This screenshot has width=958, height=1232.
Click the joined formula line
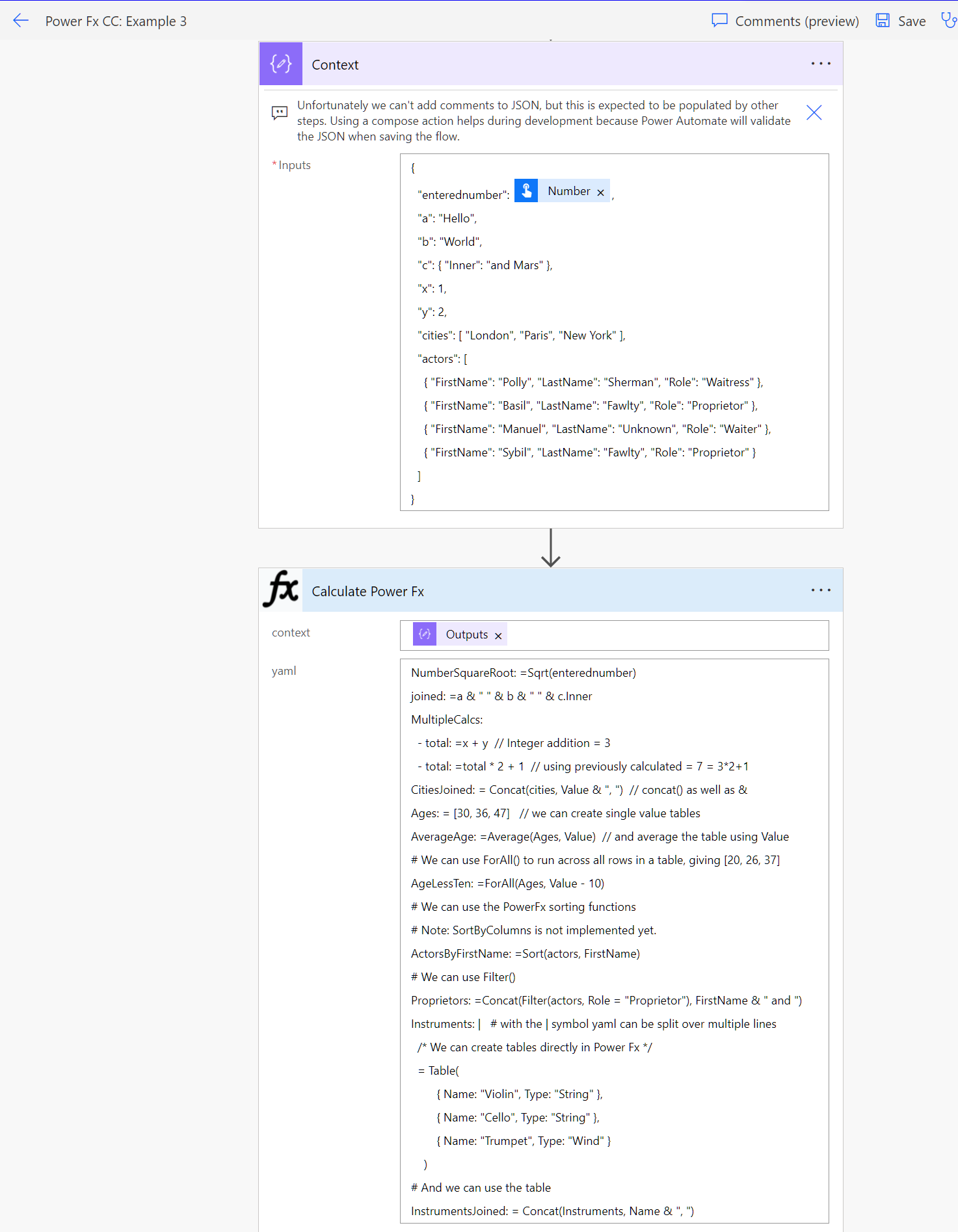[x=501, y=696]
